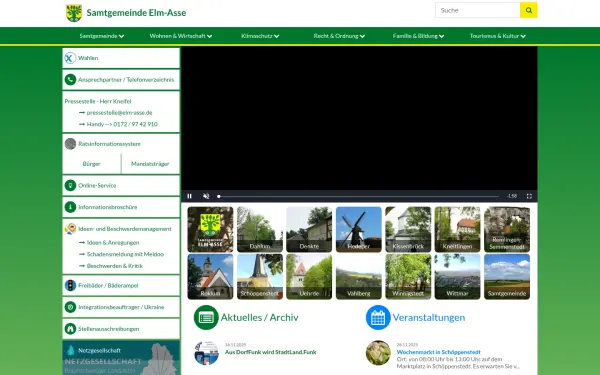
Task: Click the Samtgemeinde Elm-Asse coat of arms logo
Action: pyautogui.click(x=74, y=13)
